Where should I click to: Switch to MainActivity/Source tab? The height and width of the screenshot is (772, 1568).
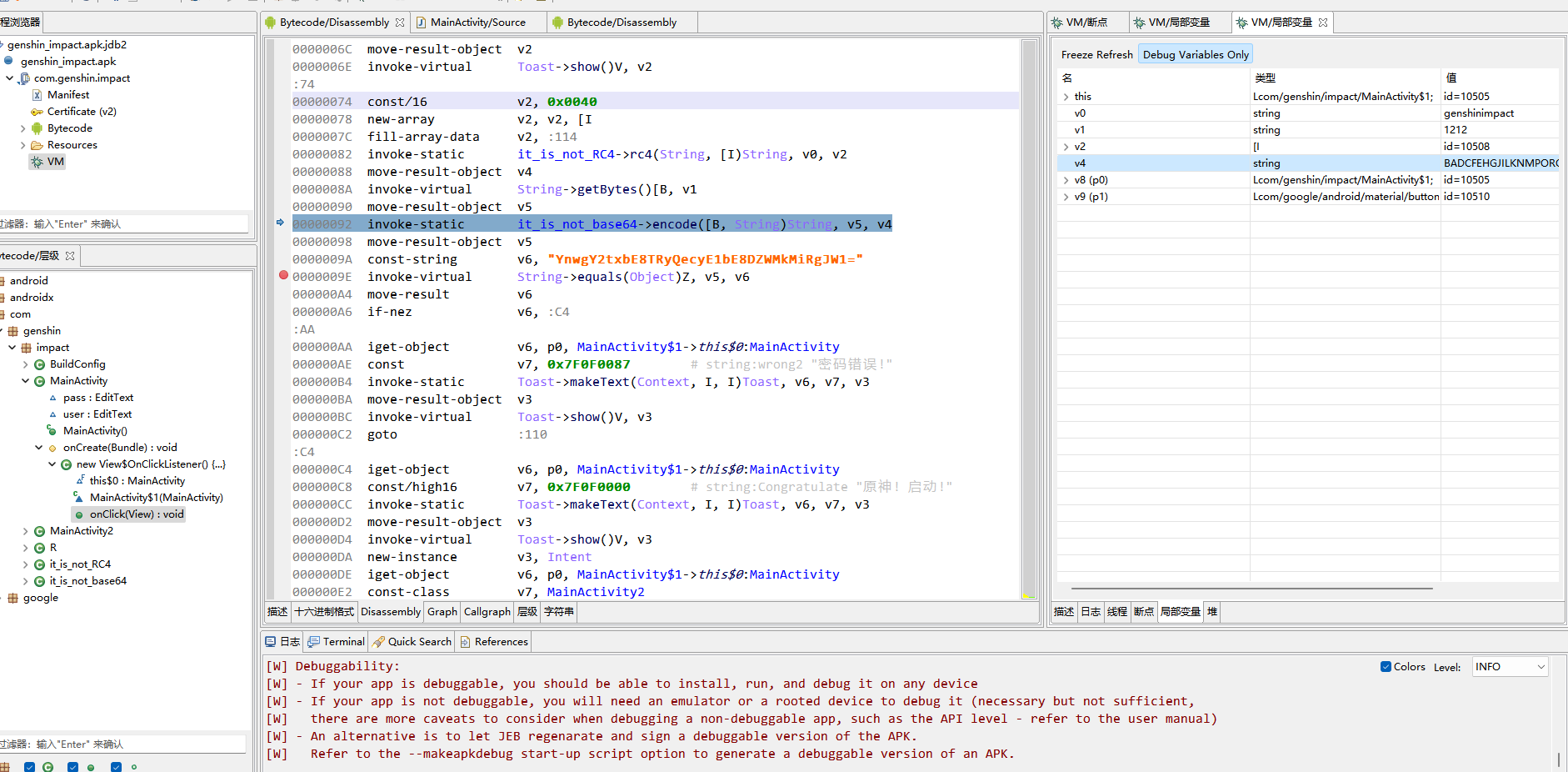[x=478, y=23]
